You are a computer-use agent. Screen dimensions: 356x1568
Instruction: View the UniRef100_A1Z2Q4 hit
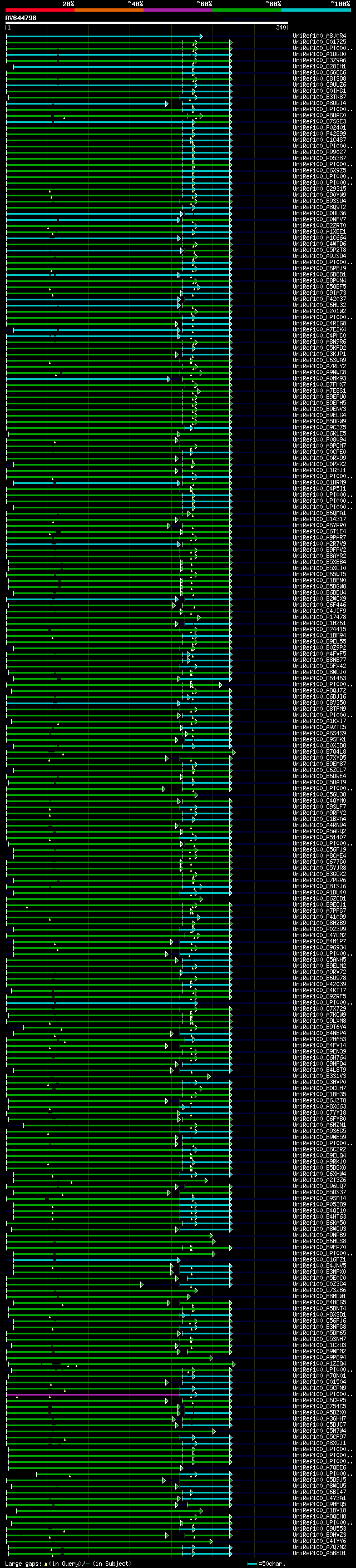tap(319, 1363)
